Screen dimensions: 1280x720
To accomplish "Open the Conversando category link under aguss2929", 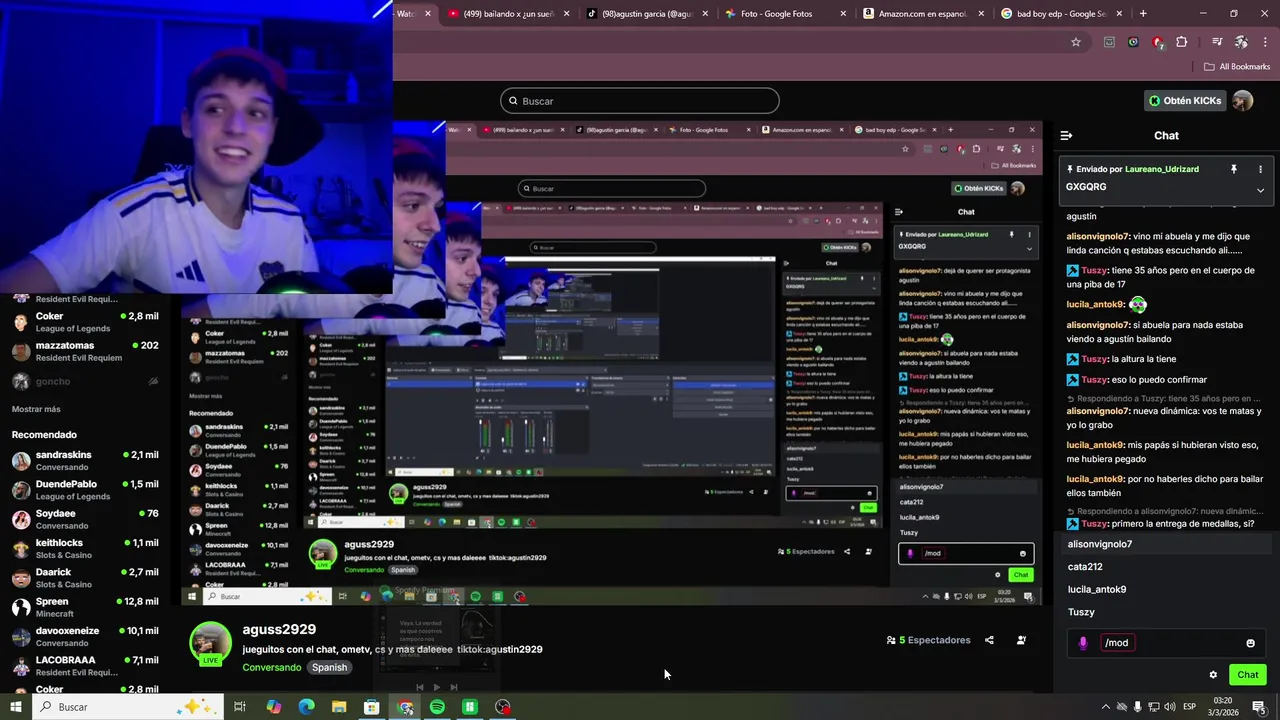I will click(x=272, y=667).
